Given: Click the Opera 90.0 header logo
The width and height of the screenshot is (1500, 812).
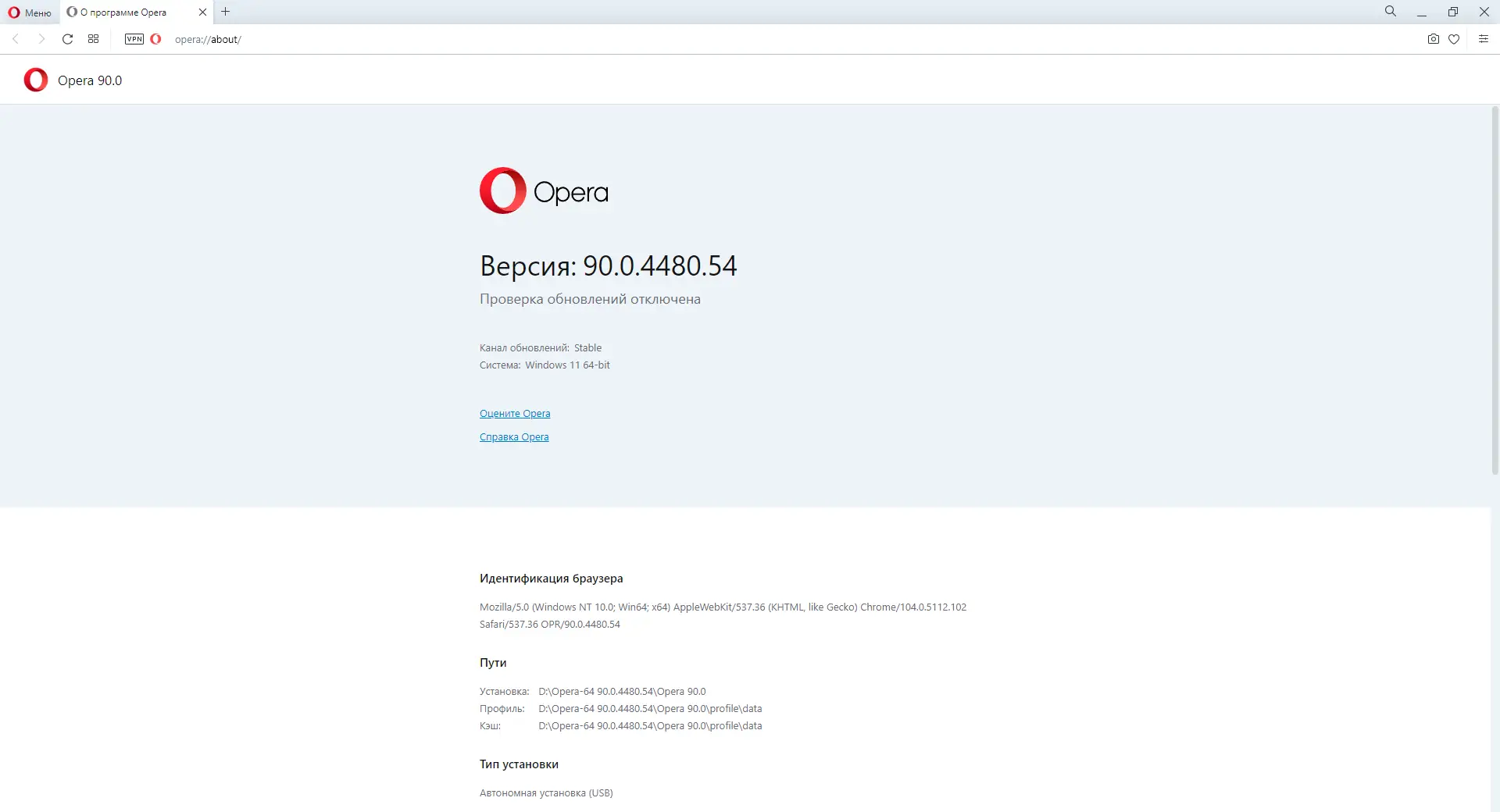Looking at the screenshot, I should coord(36,80).
